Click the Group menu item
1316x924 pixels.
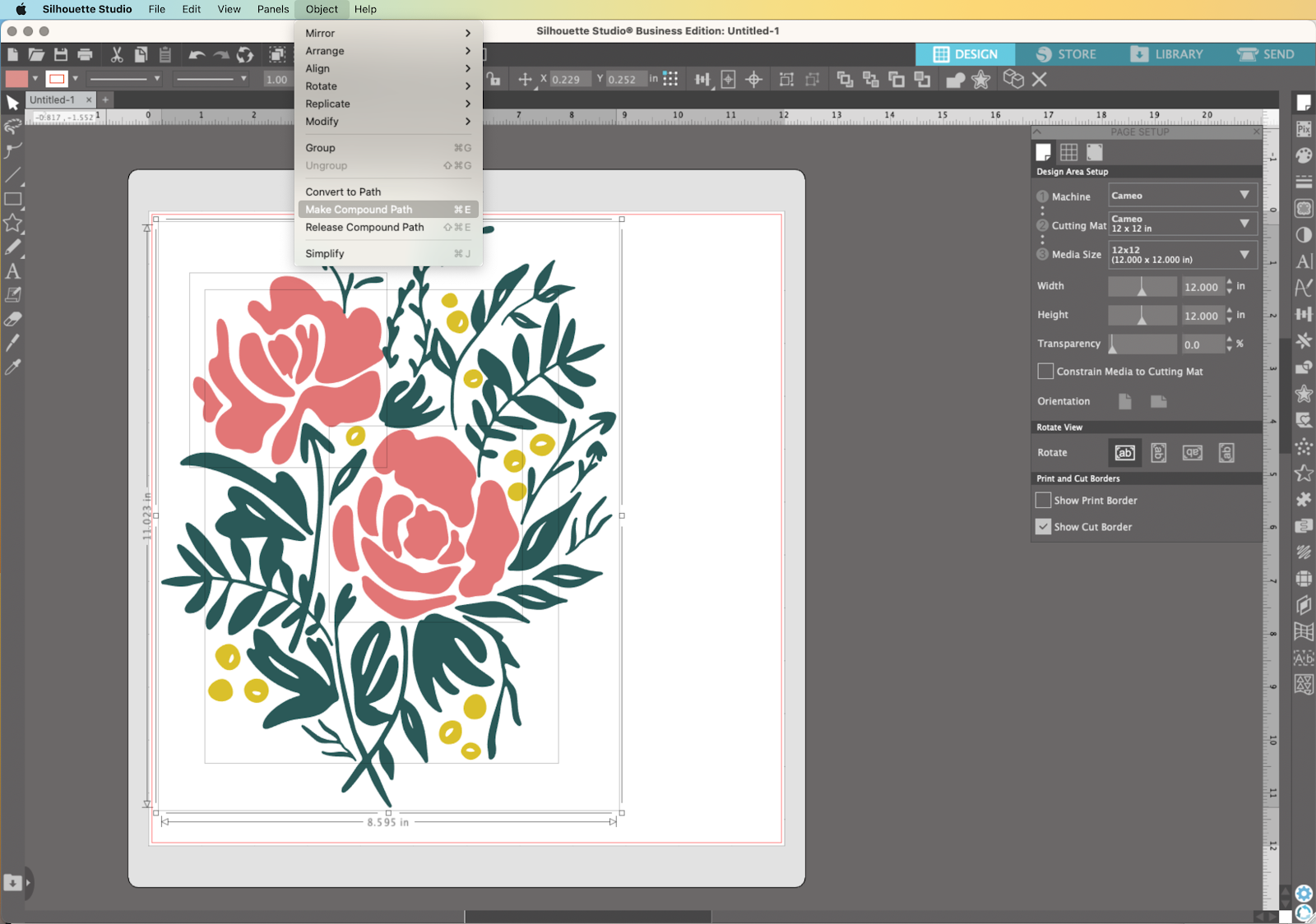(388, 148)
